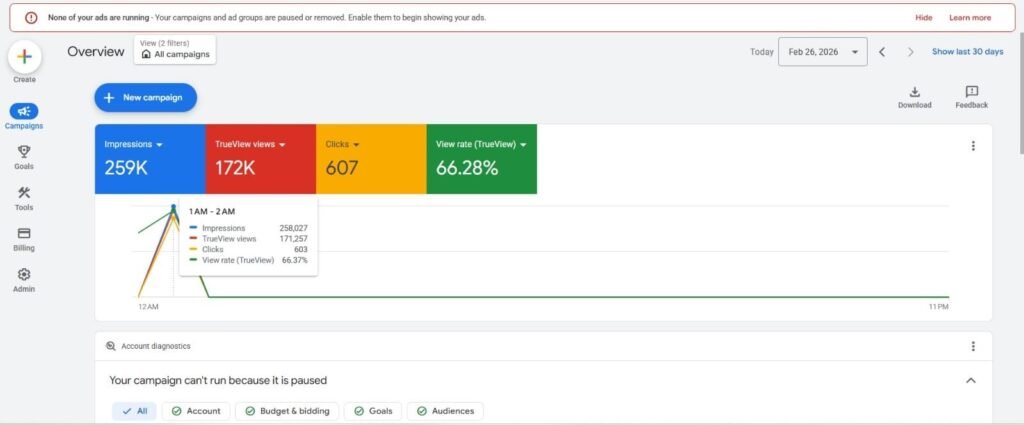Viewport: 1024px width, 425px height.
Task: Open the Tools wrench icon
Action: (x=25, y=193)
